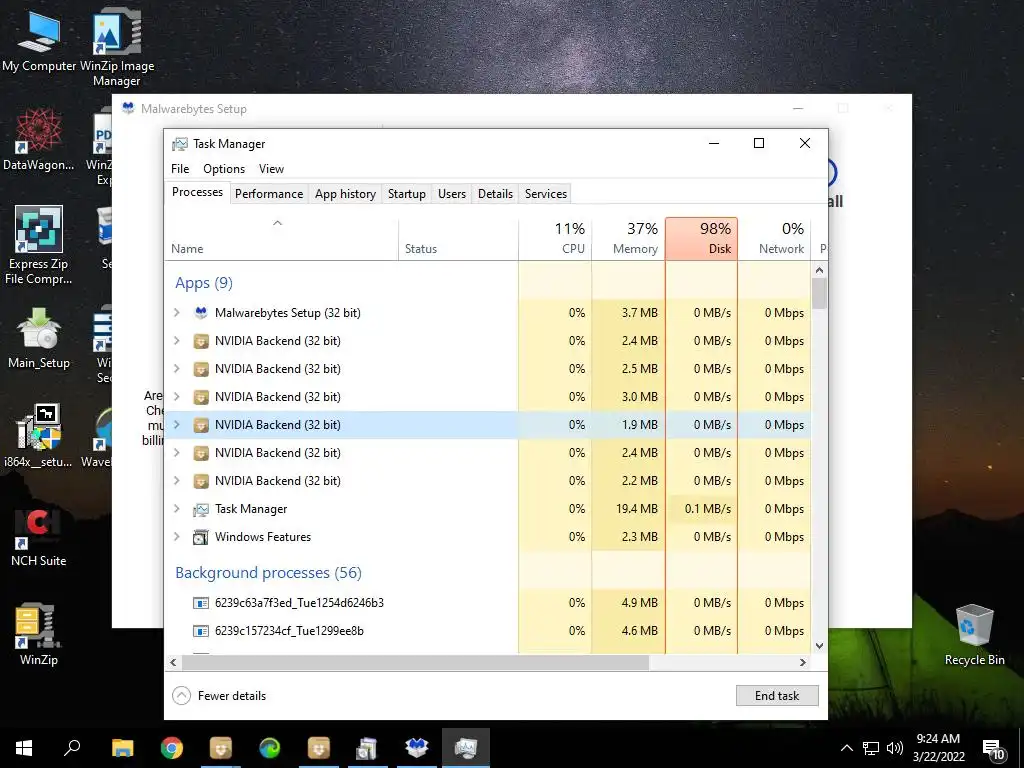Open the Options menu
Viewport: 1024px width, 768px height.
point(224,168)
